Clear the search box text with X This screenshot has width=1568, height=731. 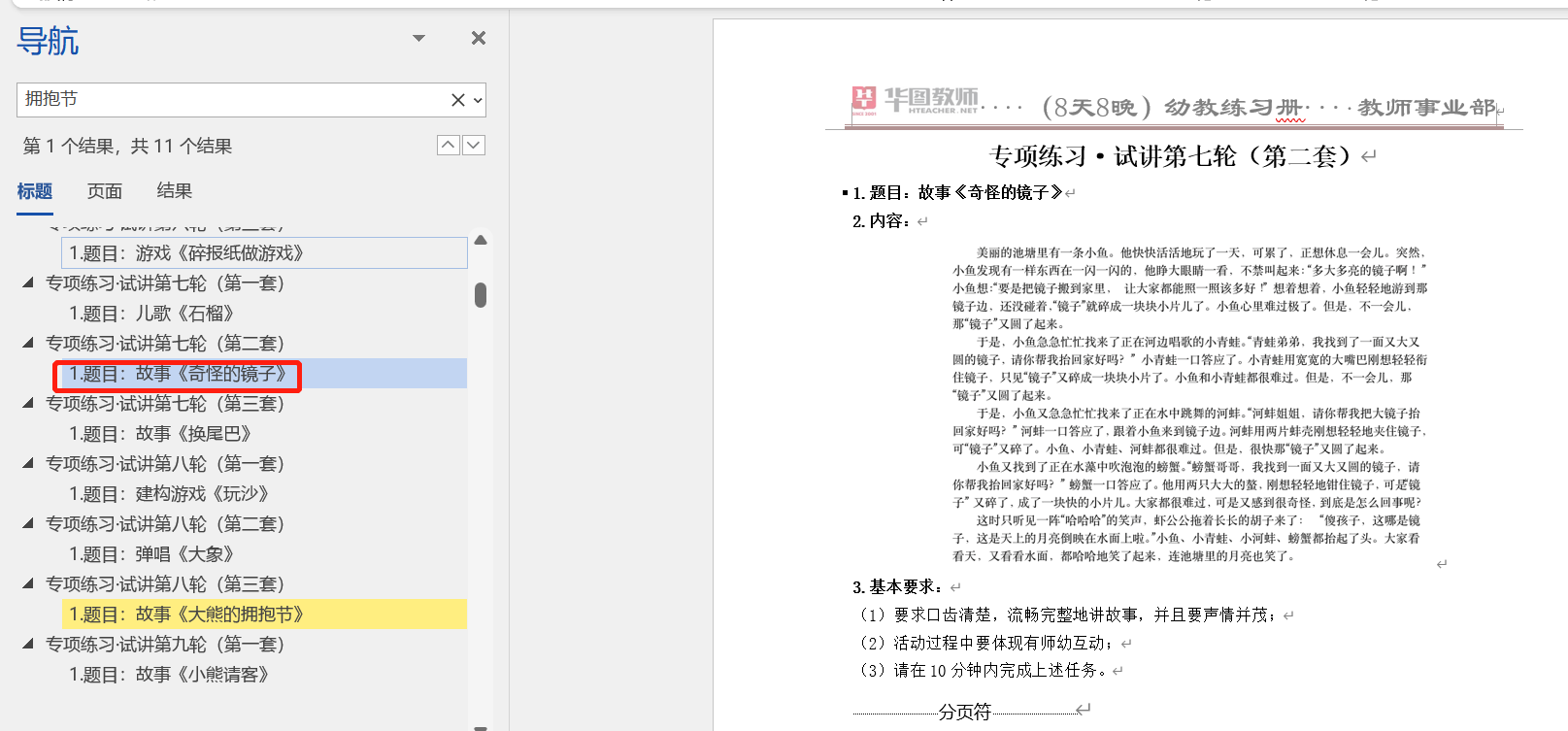(x=457, y=100)
